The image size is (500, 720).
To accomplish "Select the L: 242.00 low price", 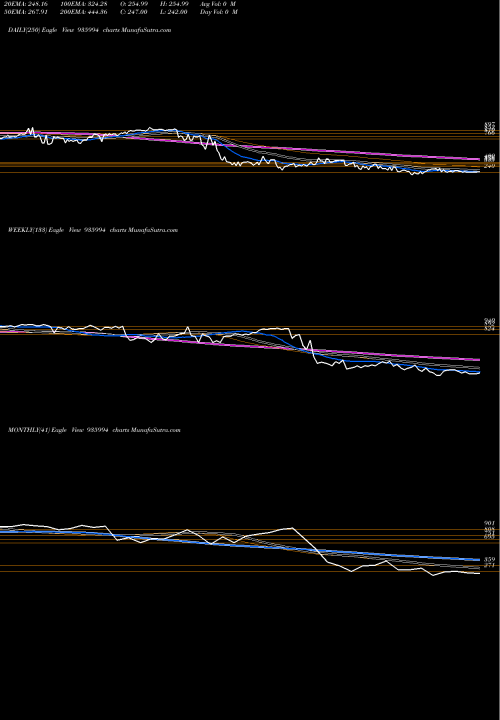I will 174,11.
